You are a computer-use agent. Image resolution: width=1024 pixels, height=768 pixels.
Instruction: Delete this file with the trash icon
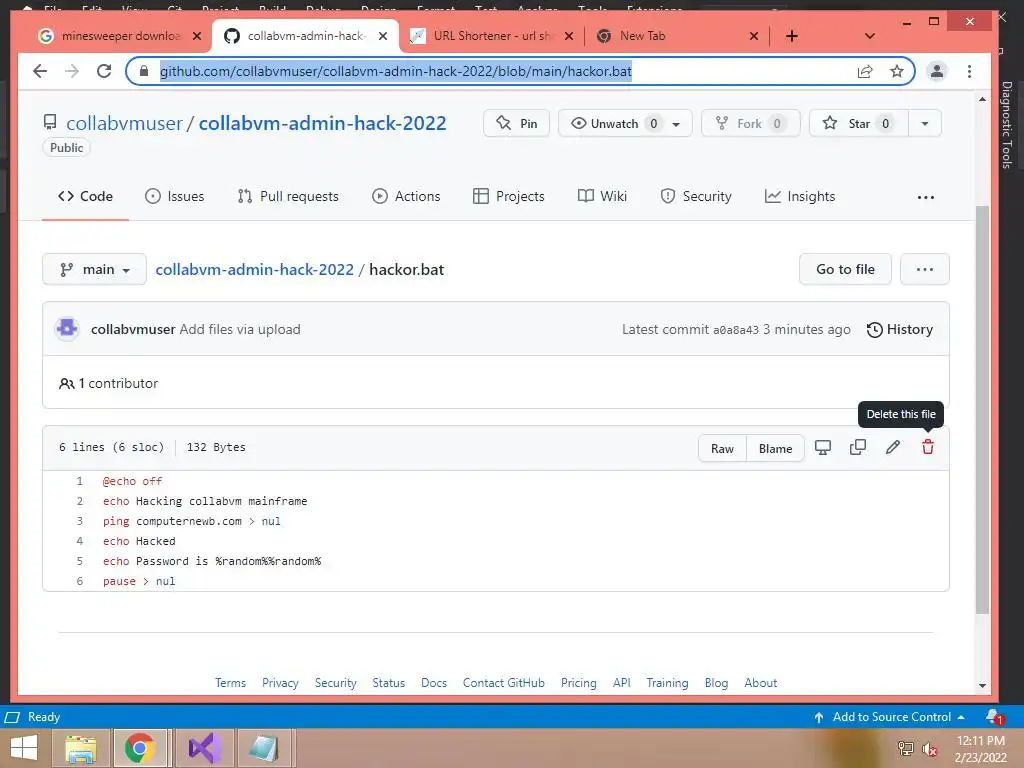(x=928, y=447)
